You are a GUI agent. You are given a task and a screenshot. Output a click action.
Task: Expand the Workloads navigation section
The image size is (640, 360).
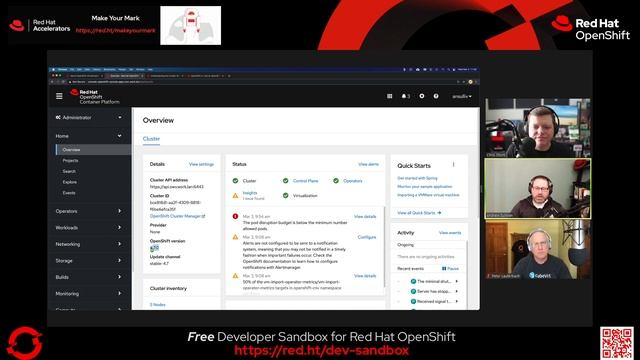click(x=89, y=227)
